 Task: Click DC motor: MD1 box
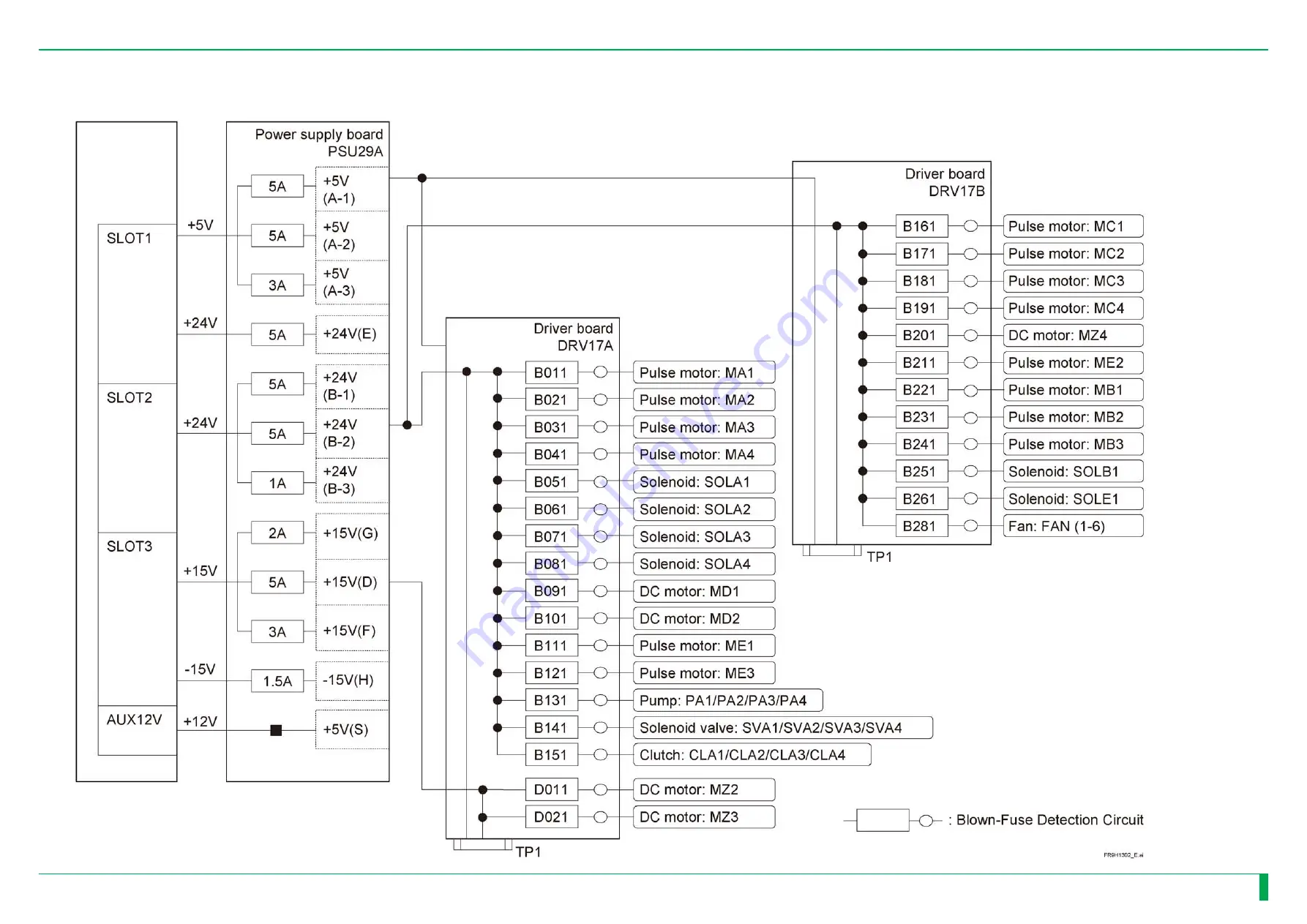(x=703, y=591)
